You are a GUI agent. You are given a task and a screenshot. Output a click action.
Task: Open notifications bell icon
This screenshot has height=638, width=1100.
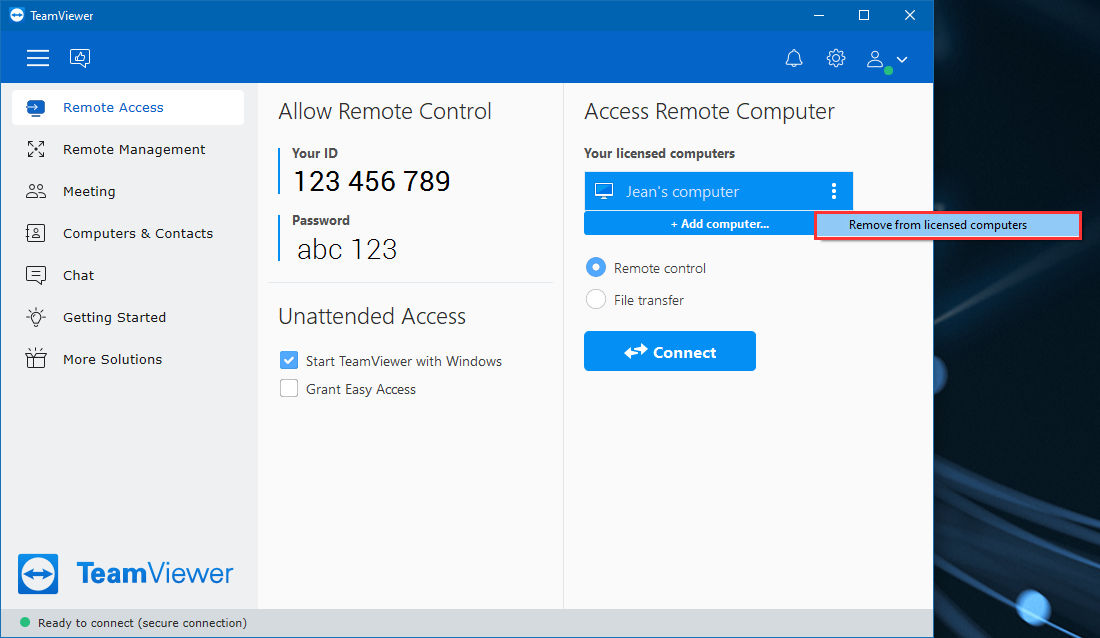793,58
